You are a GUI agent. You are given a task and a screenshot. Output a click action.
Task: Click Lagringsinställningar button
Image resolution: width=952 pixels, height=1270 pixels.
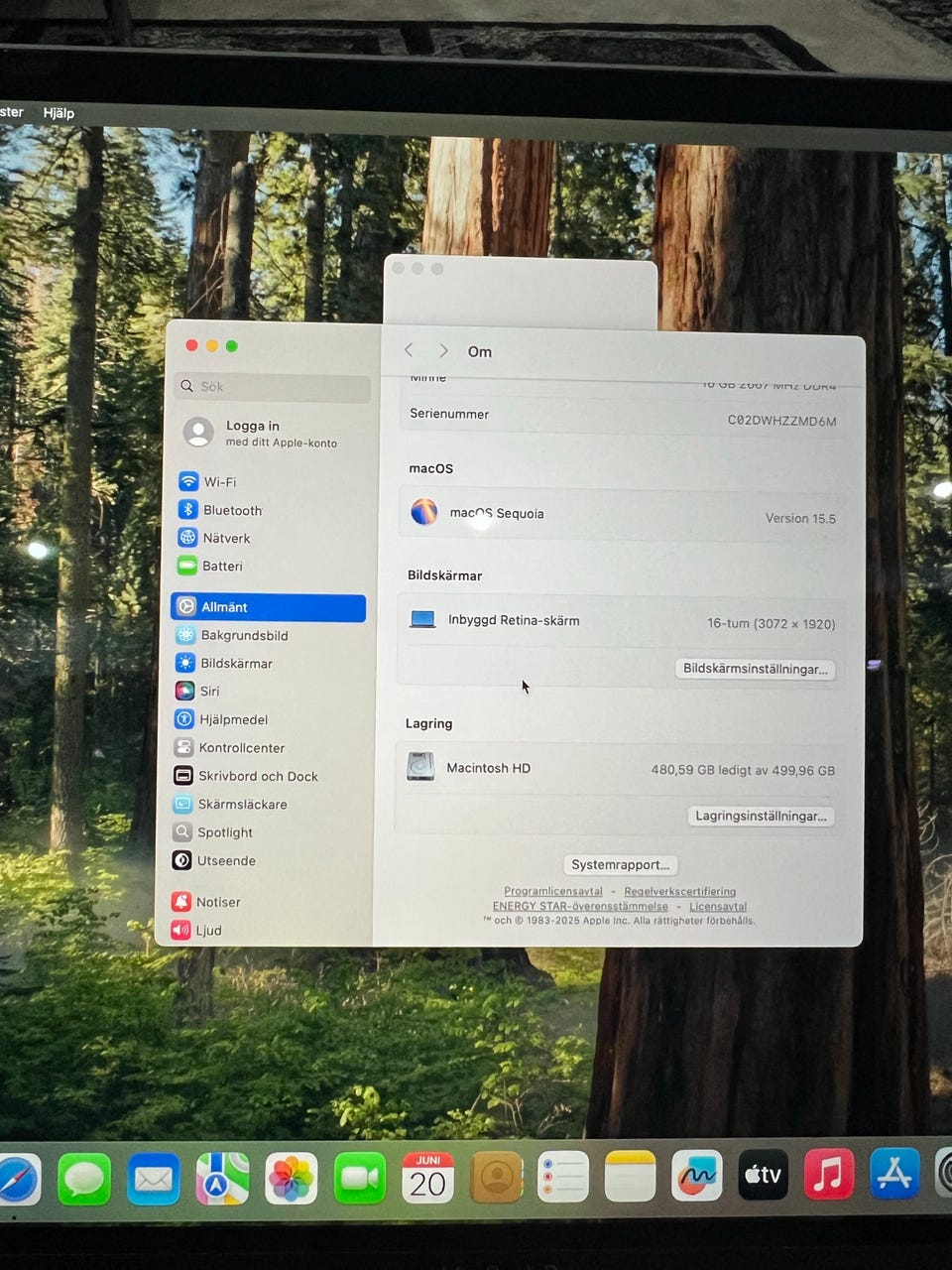(761, 816)
